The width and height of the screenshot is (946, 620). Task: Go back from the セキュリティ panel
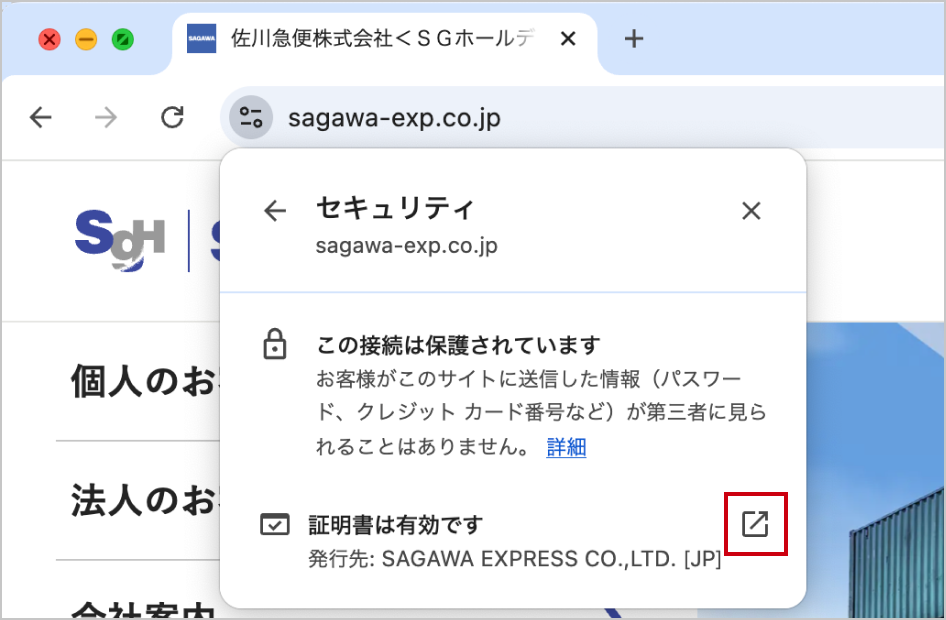coord(275,210)
